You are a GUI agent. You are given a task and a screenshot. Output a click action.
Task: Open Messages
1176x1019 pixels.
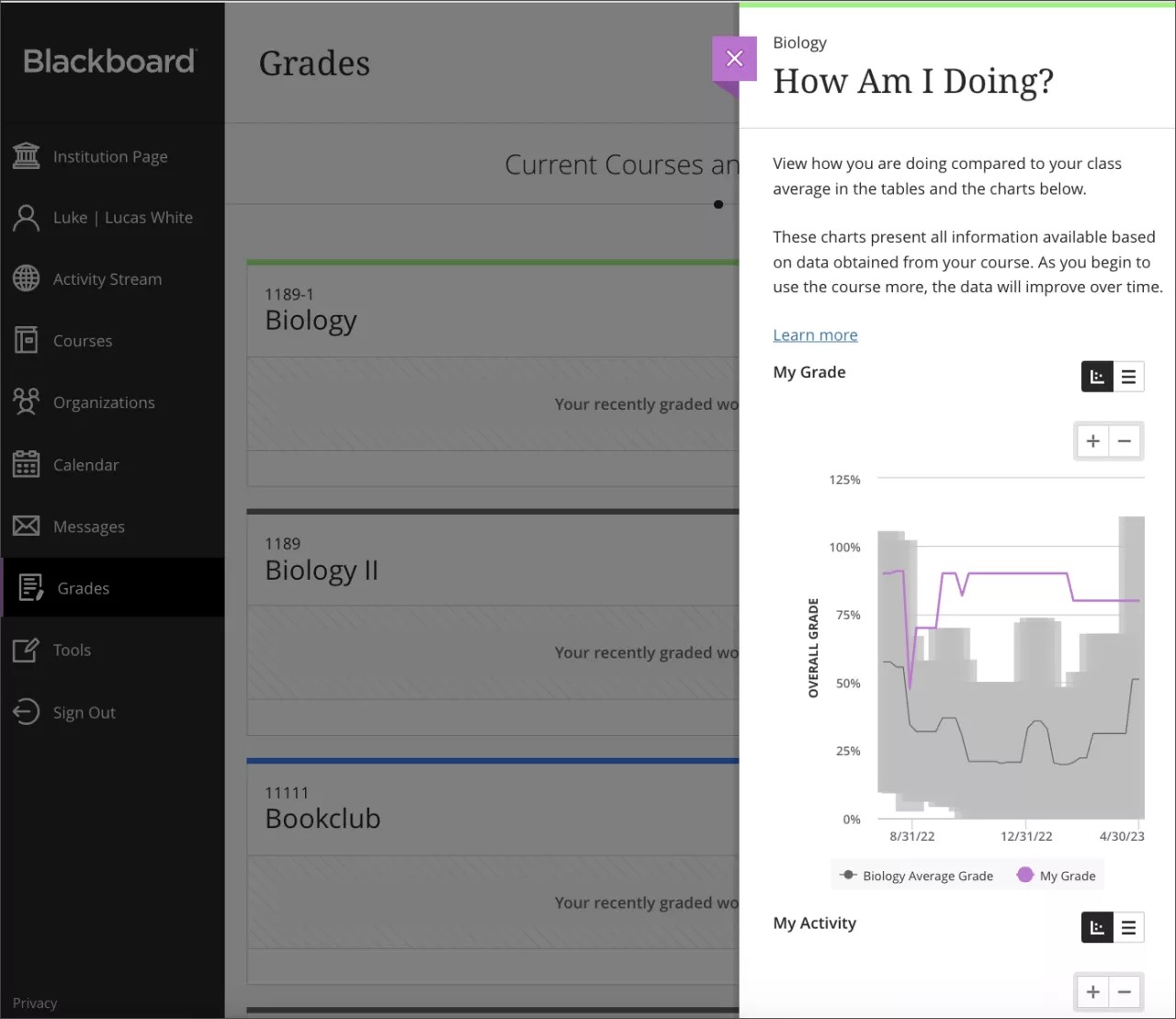pyautogui.click(x=87, y=526)
